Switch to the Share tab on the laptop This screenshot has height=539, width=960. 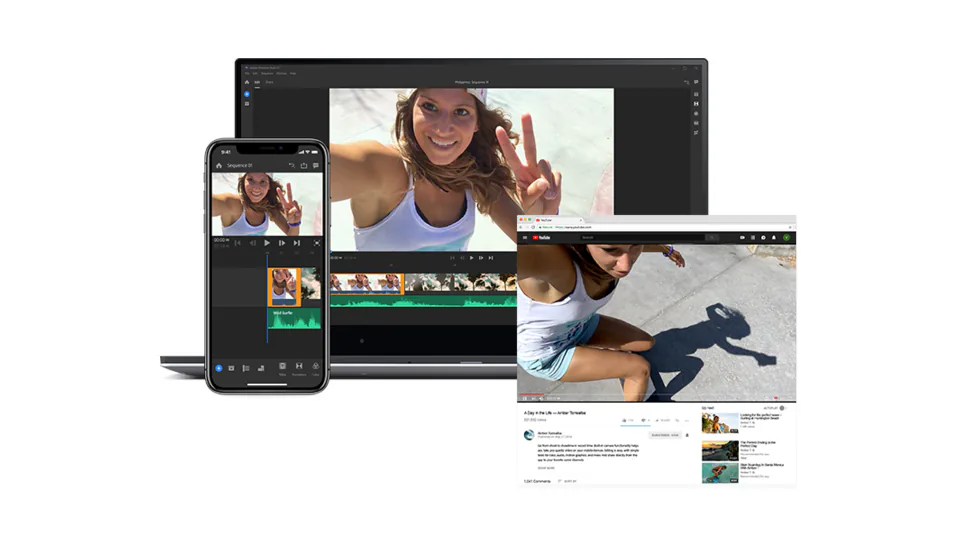click(x=269, y=82)
